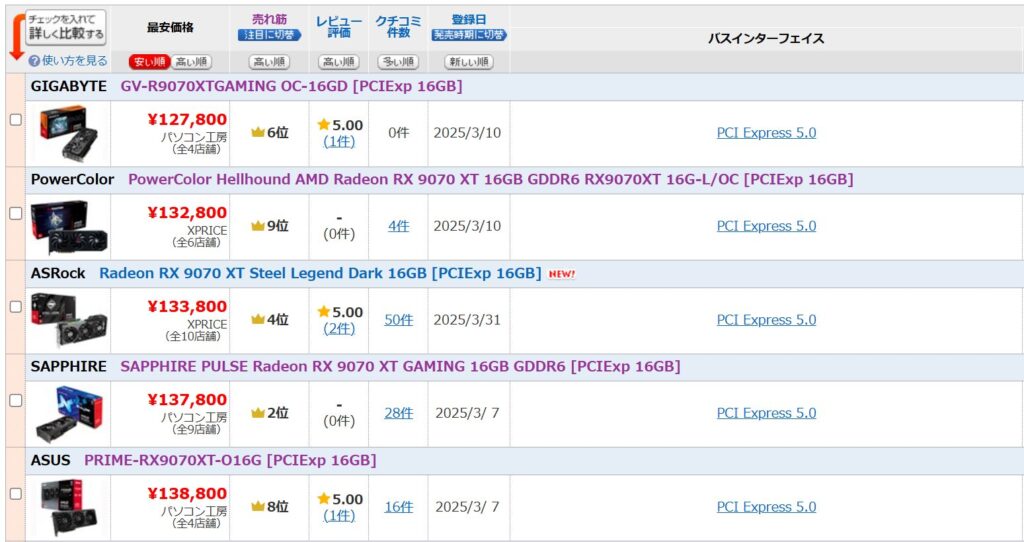
Task: Click the ¥138,800 price
Action: tap(187, 494)
